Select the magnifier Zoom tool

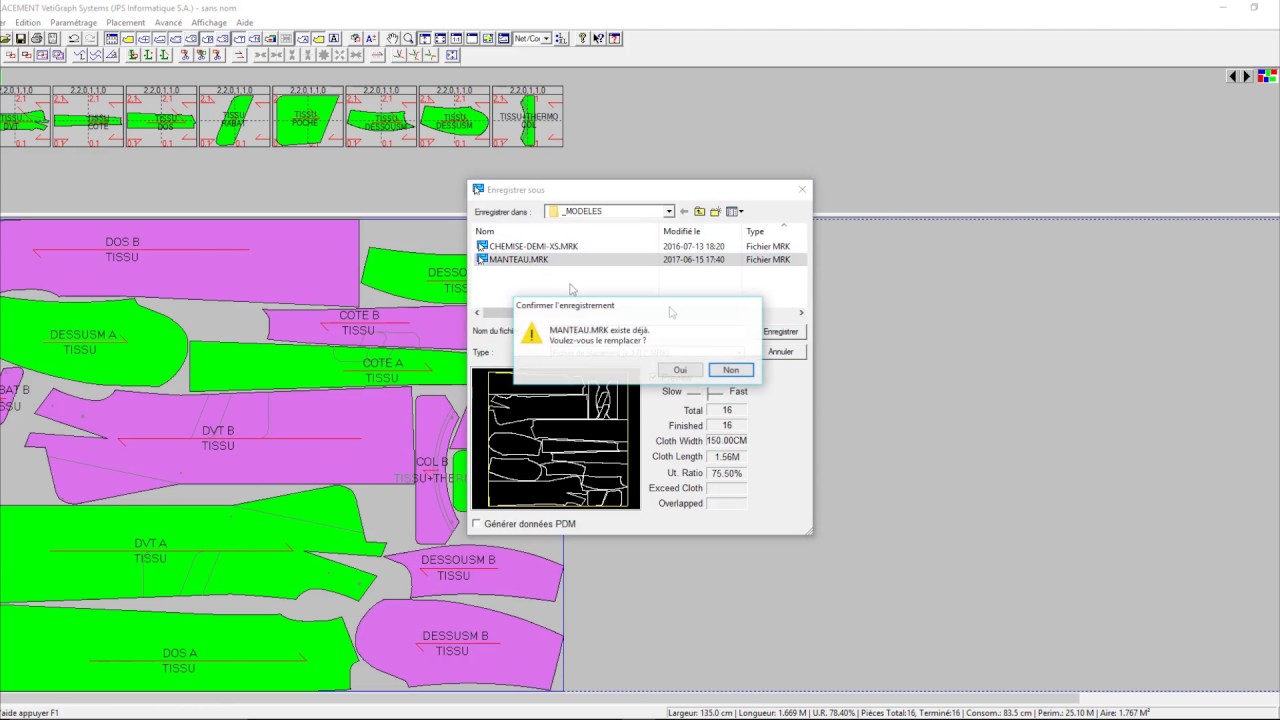point(408,38)
